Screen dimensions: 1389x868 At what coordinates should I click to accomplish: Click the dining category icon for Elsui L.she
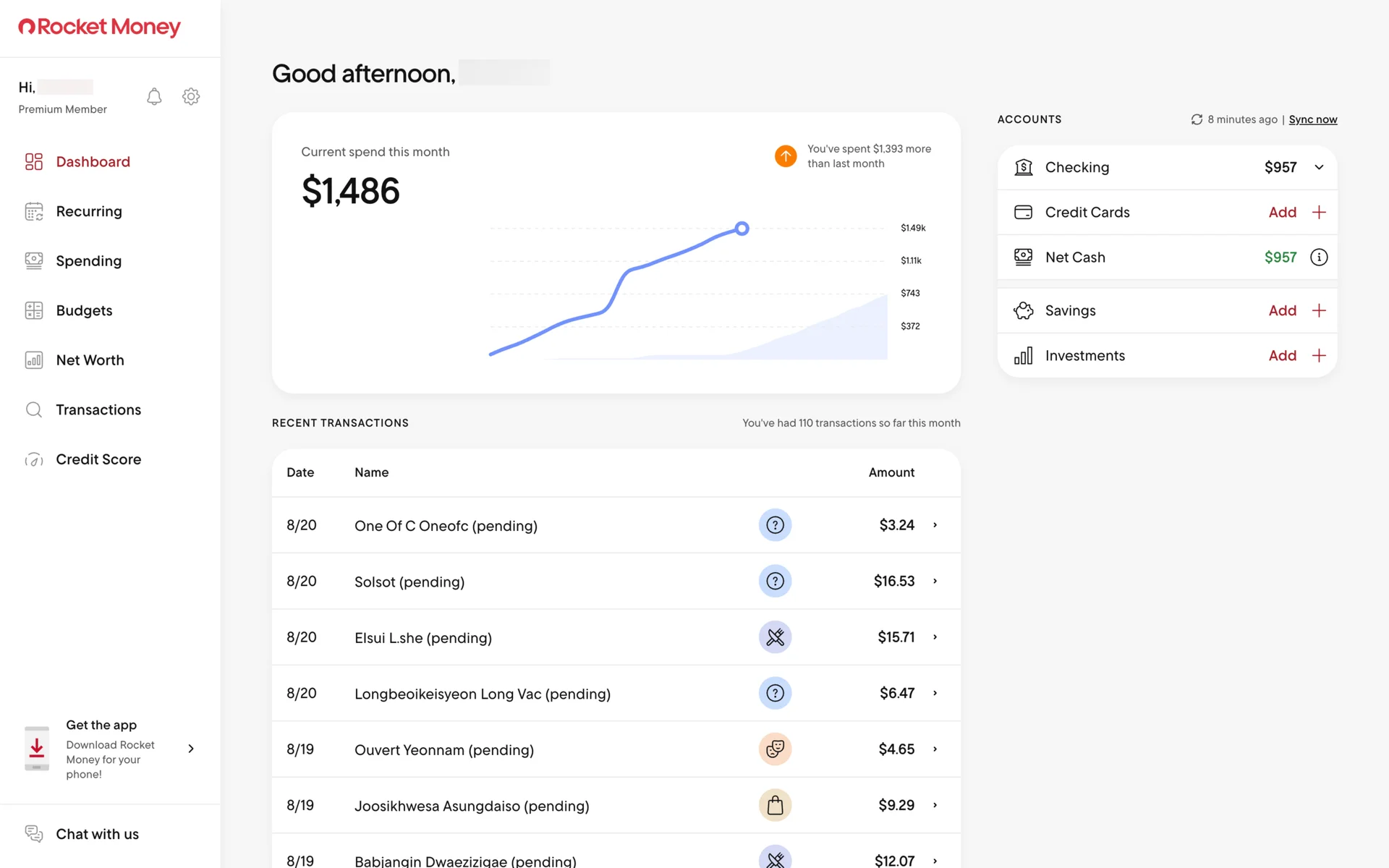(x=775, y=637)
